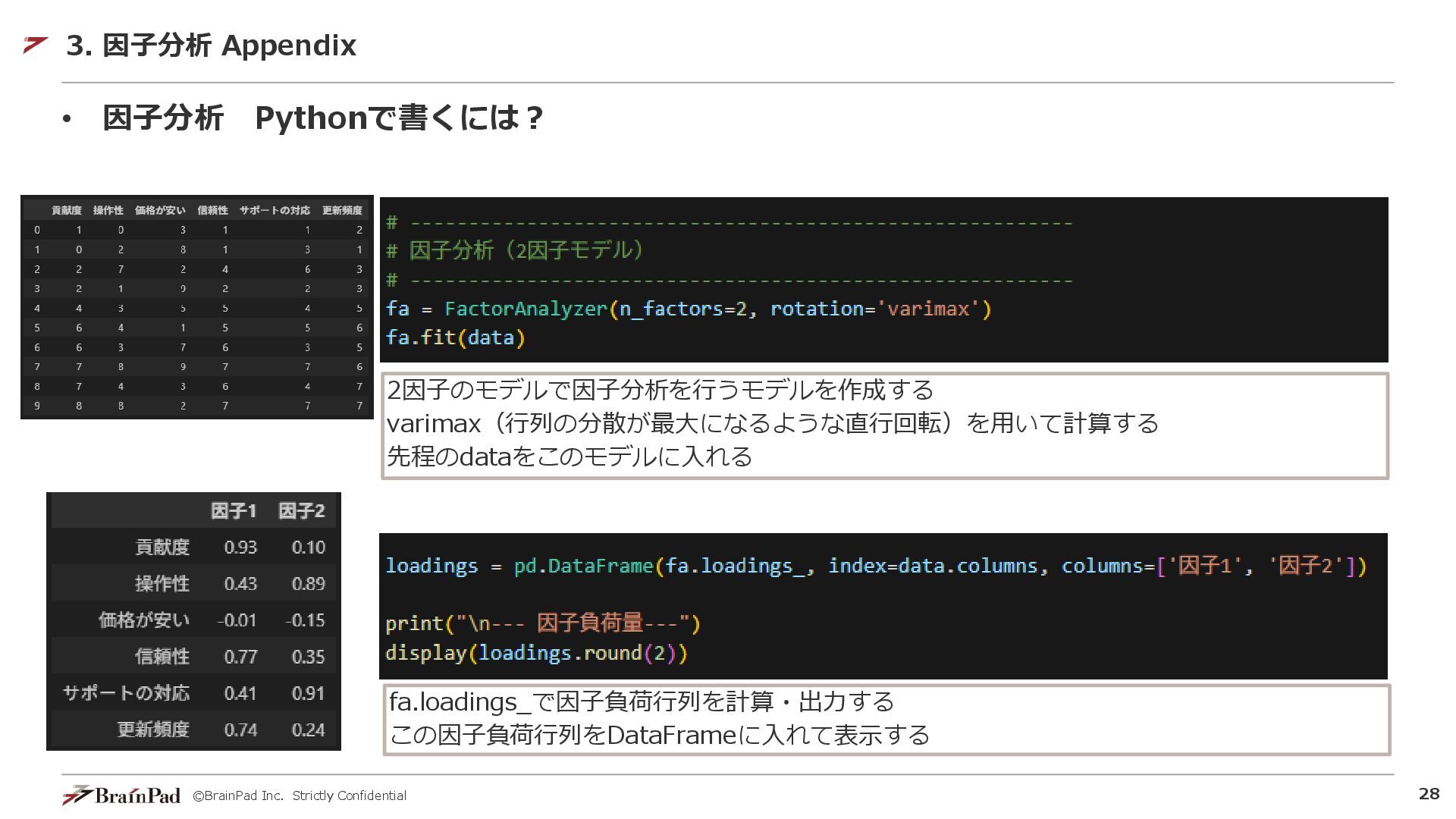This screenshot has height=819, width=1456.
Task: Click the display(loadings.round(2)) line
Action: coord(536,653)
